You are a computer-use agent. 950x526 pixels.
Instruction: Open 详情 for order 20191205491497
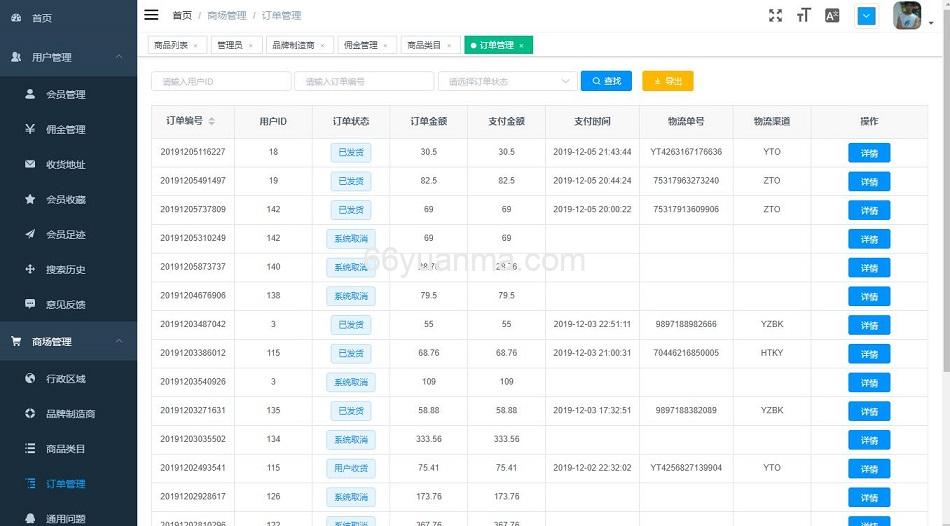coord(869,181)
